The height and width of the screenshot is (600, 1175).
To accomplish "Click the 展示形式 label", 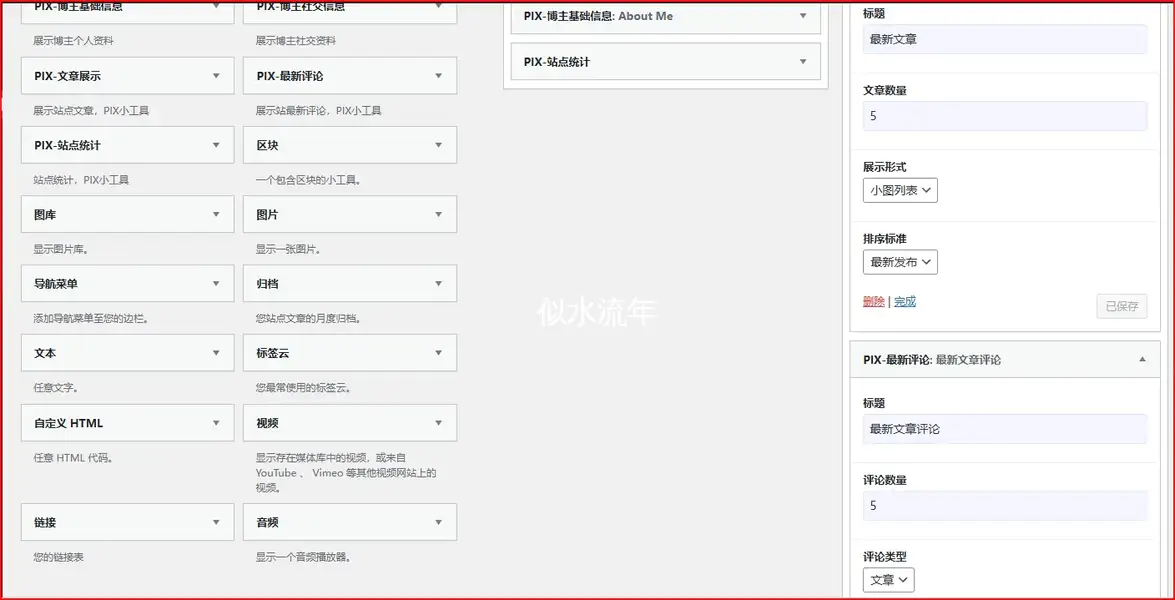I will [885, 167].
